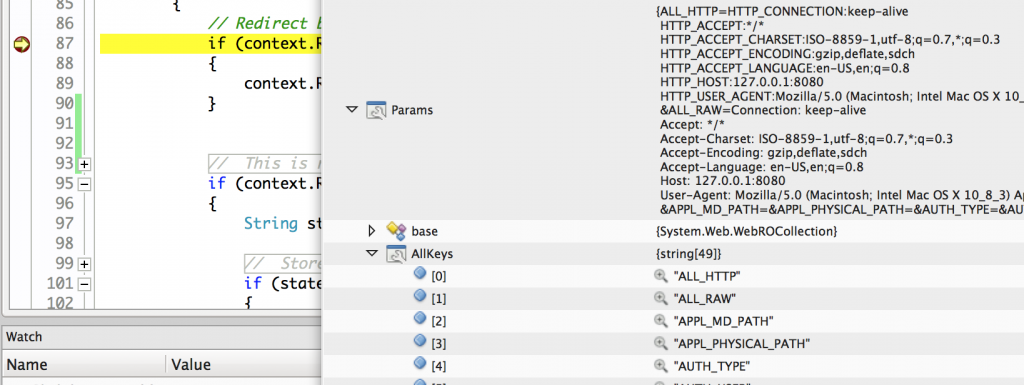This screenshot has width=1024, height=385.
Task: Select the AllKeys row label
Action: [x=432, y=254]
